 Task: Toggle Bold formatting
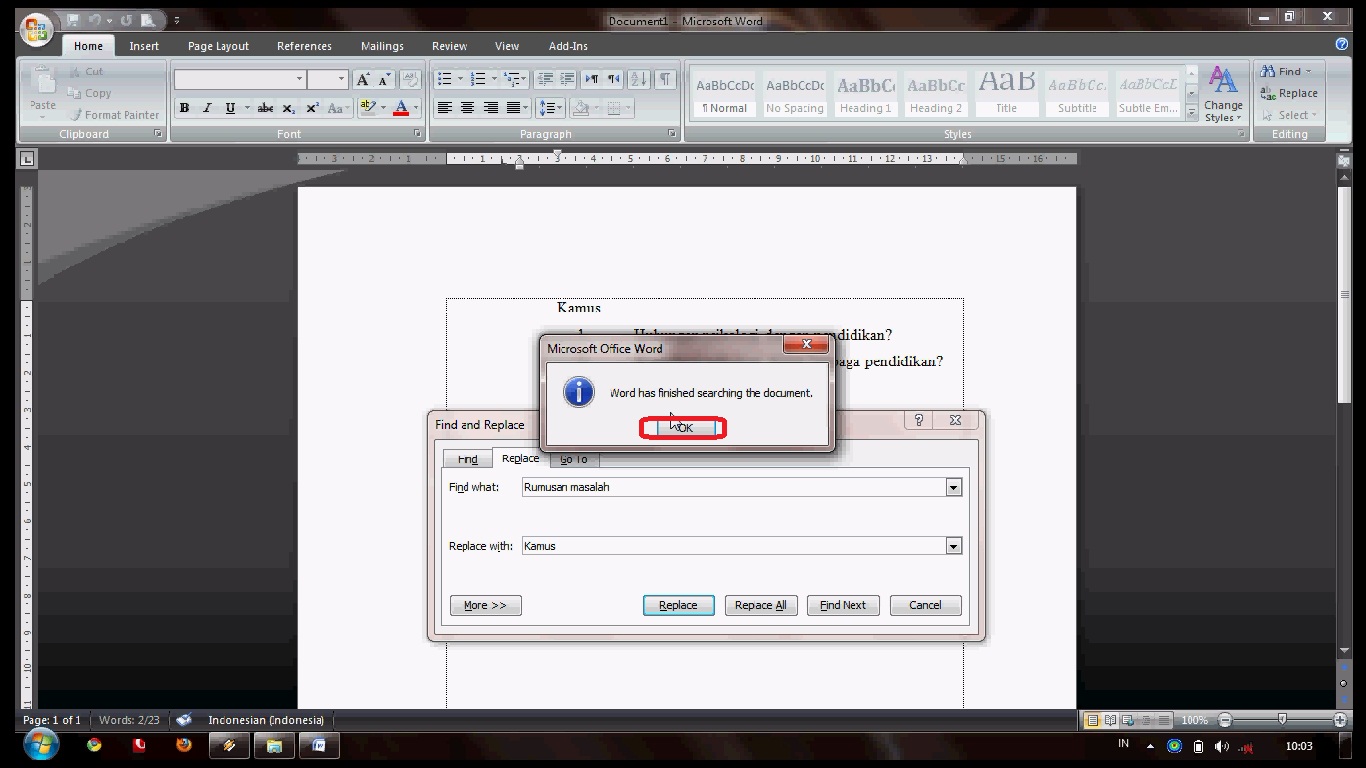(184, 108)
